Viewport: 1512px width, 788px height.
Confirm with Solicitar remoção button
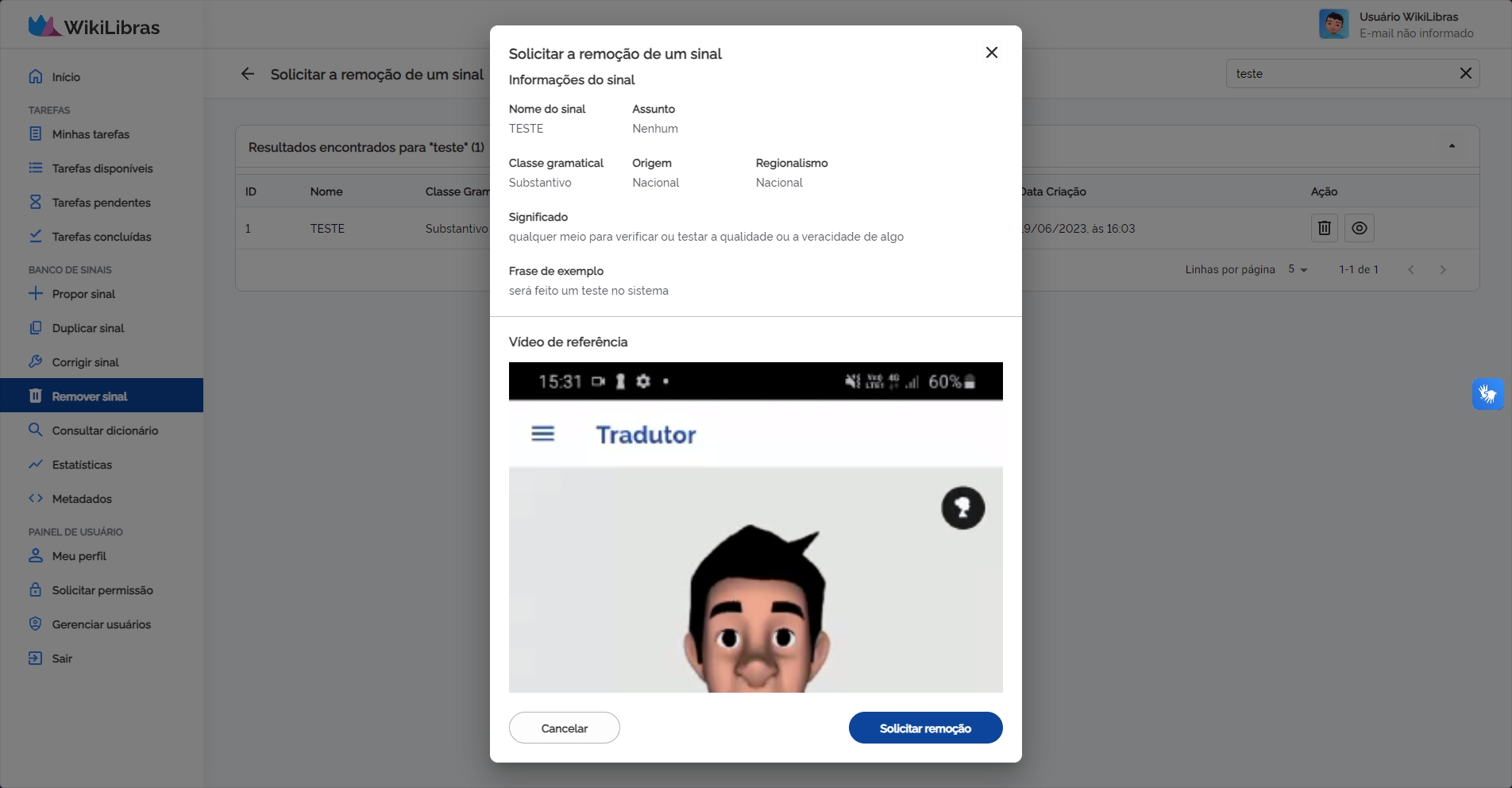tap(925, 728)
